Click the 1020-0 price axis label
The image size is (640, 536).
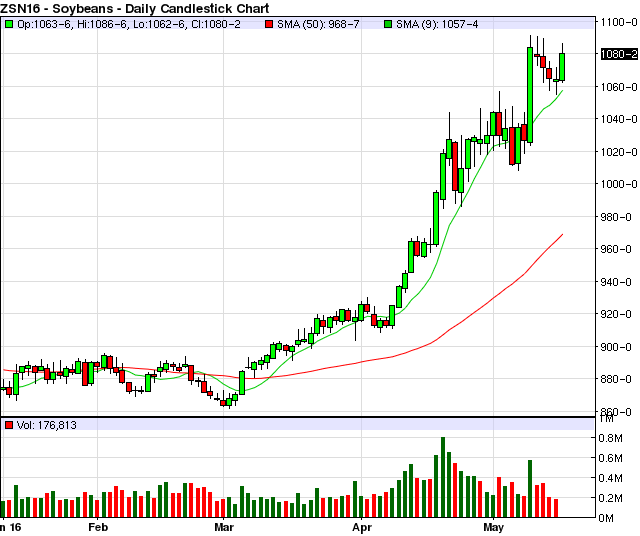[x=619, y=152]
